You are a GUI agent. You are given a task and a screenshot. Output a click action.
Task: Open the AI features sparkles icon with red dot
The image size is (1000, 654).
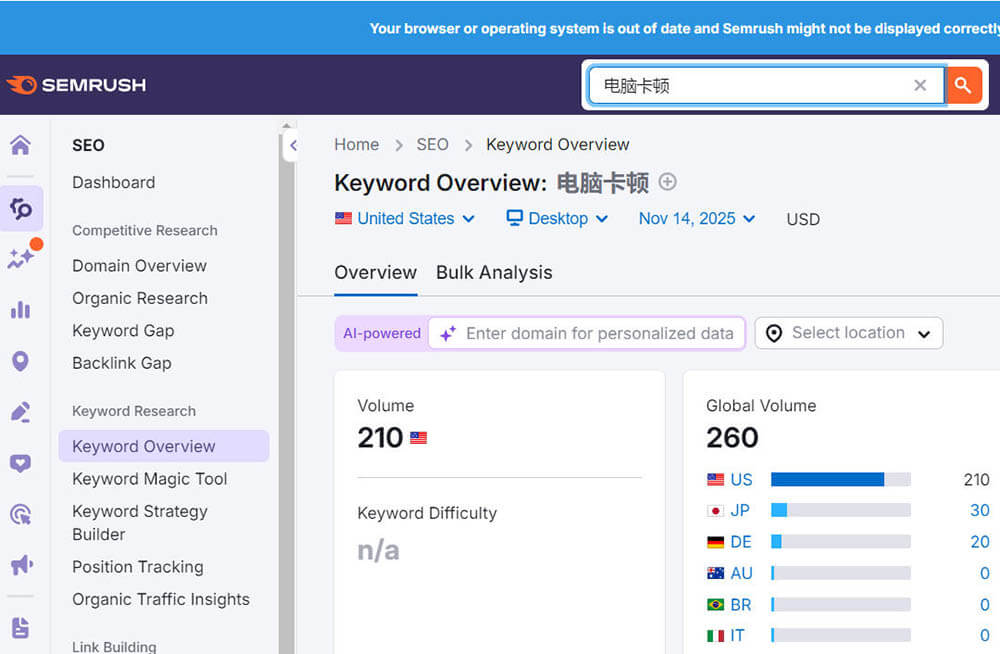tap(21, 258)
